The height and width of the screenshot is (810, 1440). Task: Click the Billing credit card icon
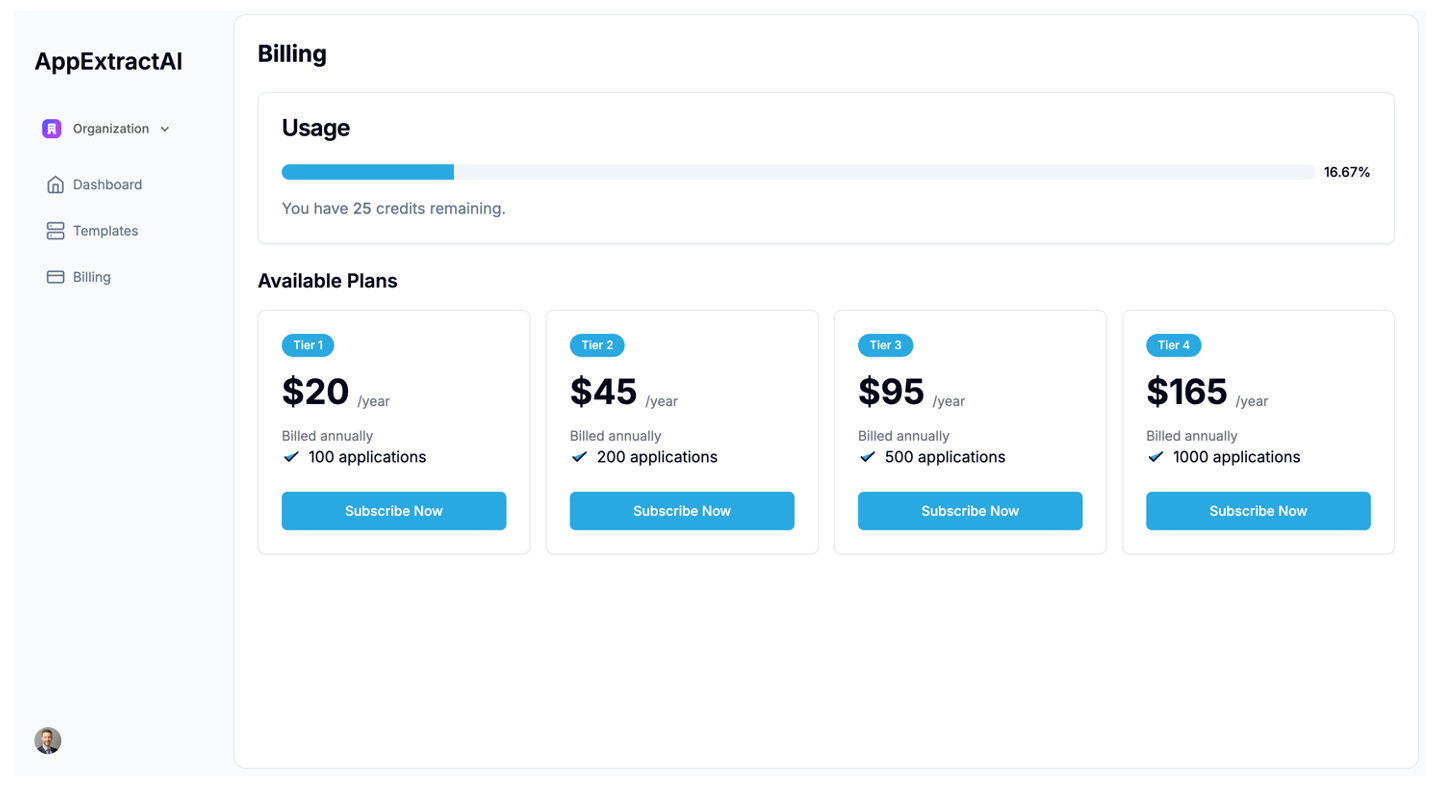coord(55,277)
